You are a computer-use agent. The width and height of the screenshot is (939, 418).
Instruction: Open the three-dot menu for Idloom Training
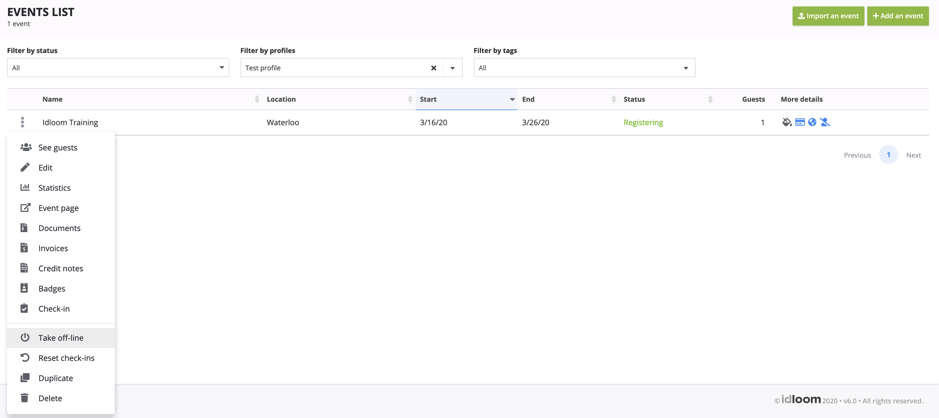(x=22, y=122)
